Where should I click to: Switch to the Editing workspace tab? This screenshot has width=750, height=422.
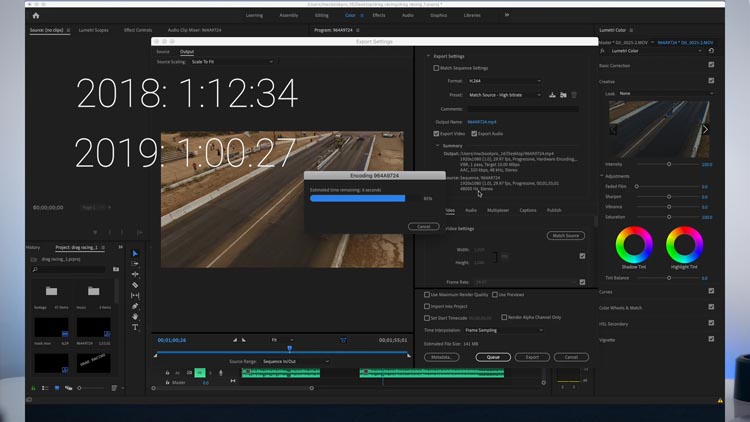tap(321, 15)
